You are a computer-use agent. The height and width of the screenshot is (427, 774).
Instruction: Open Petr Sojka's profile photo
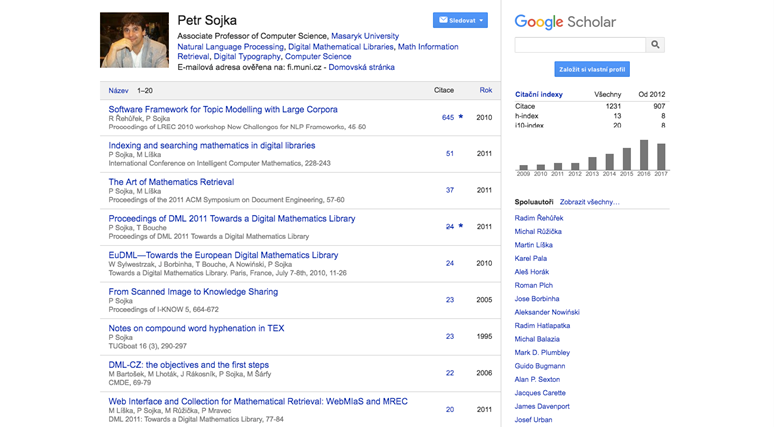pyautogui.click(x=135, y=40)
